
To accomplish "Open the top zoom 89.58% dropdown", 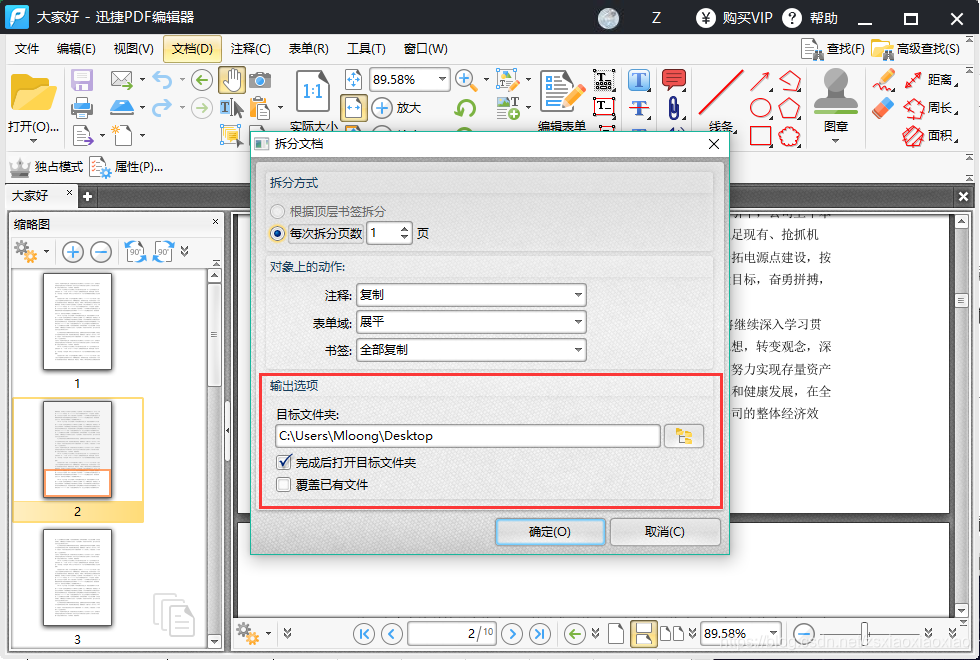I will coord(442,79).
